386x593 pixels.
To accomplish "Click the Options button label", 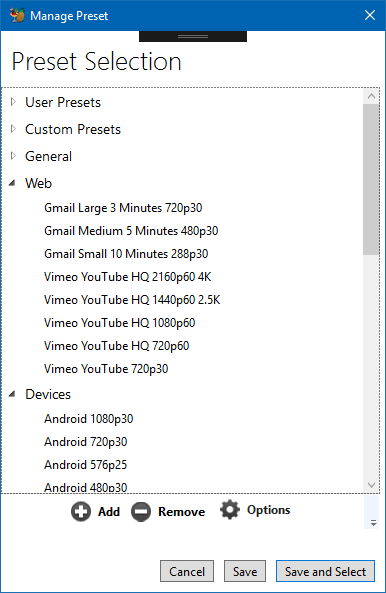I will pyautogui.click(x=268, y=510).
